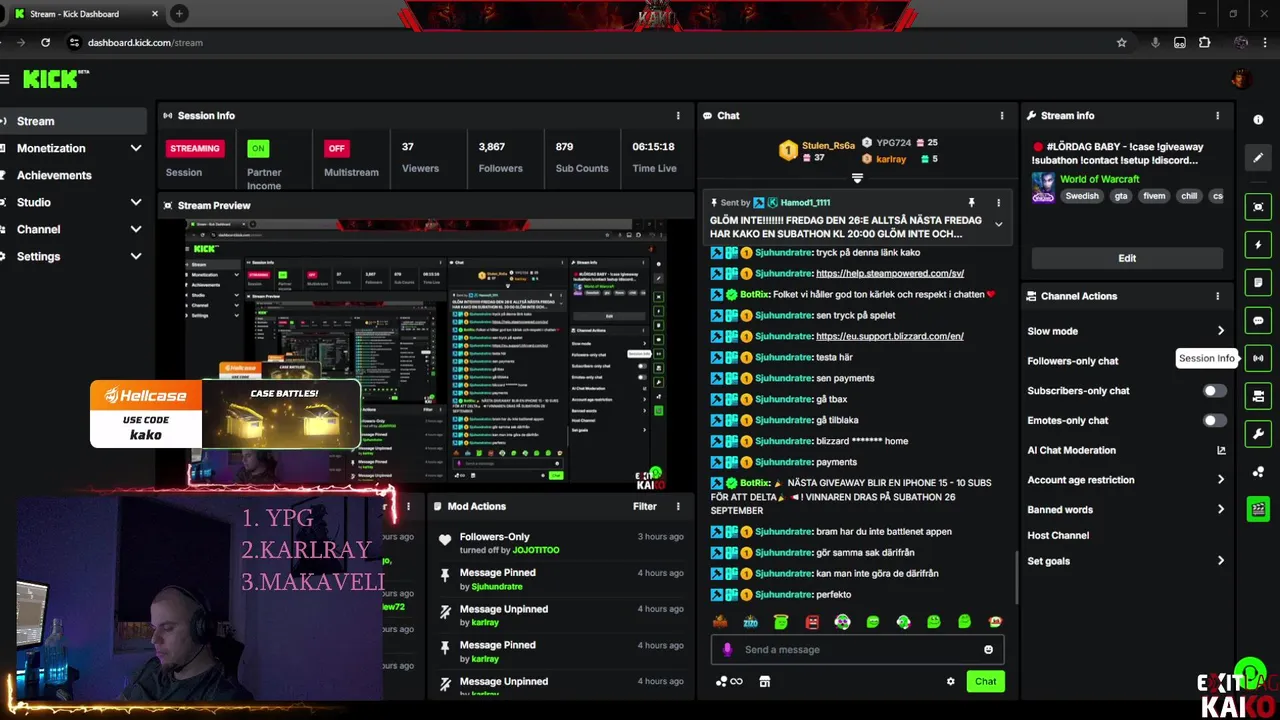The image size is (1280, 720).
Task: Open the three-dot menu of Chat panel
Action: pyautogui.click(x=1002, y=116)
